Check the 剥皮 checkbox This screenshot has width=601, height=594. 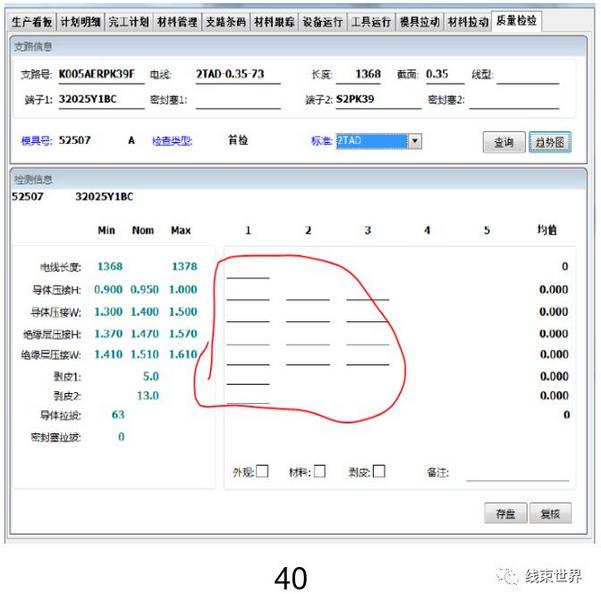[379, 471]
